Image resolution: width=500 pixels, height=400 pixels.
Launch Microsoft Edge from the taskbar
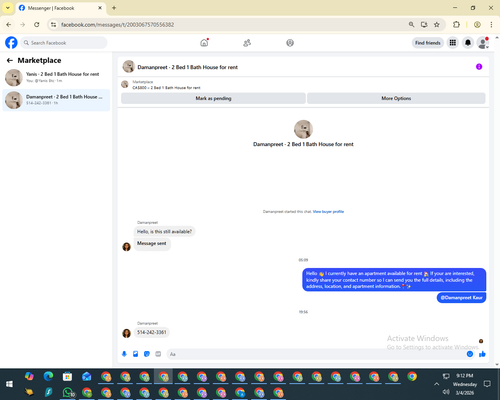tap(48, 376)
